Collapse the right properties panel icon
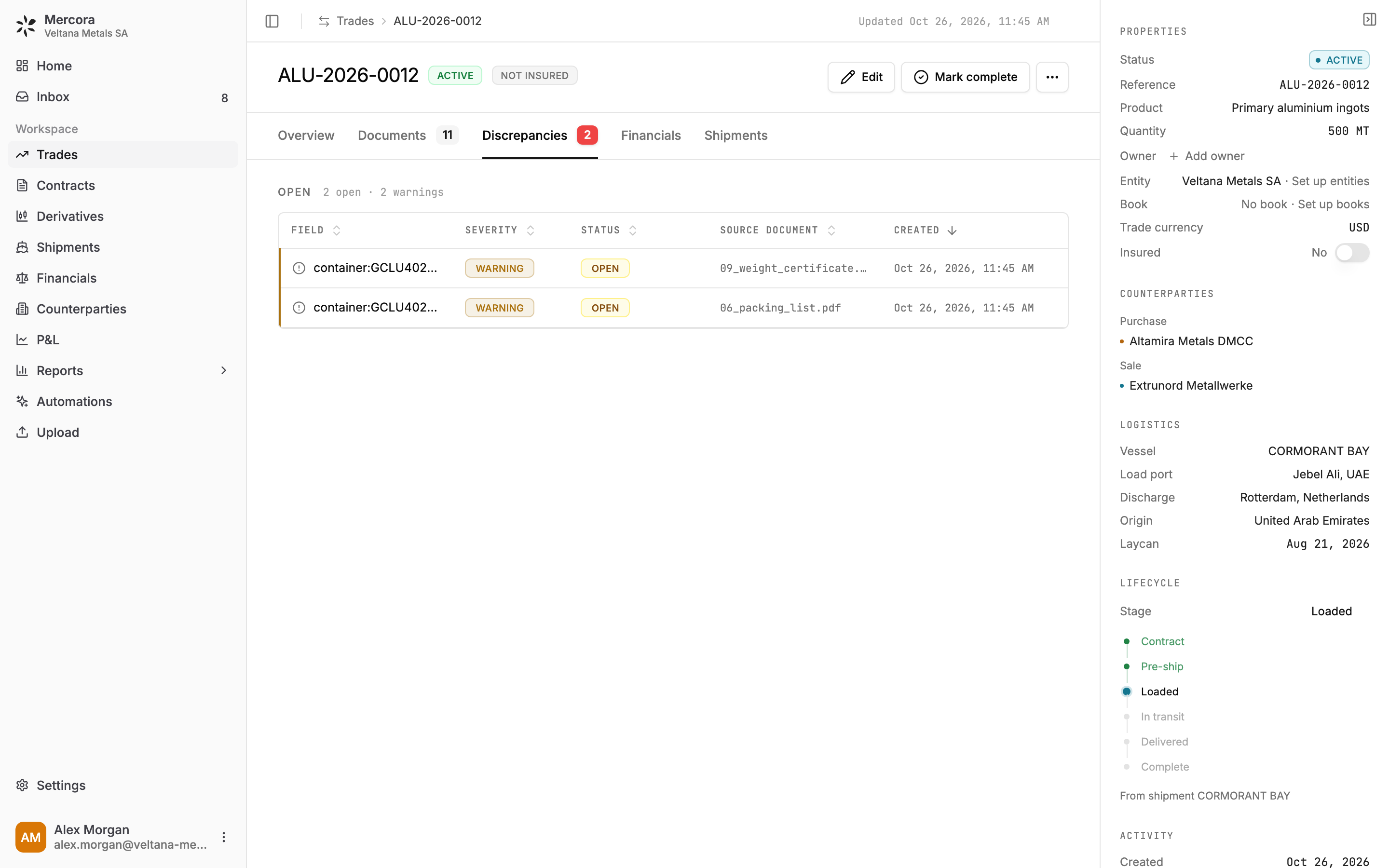Image resolution: width=1389 pixels, height=868 pixels. tap(1370, 19)
